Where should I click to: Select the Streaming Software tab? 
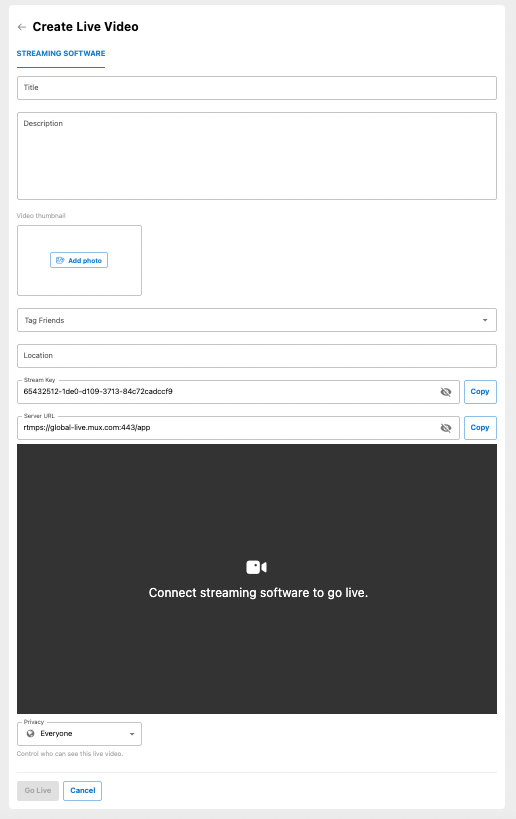(x=61, y=53)
